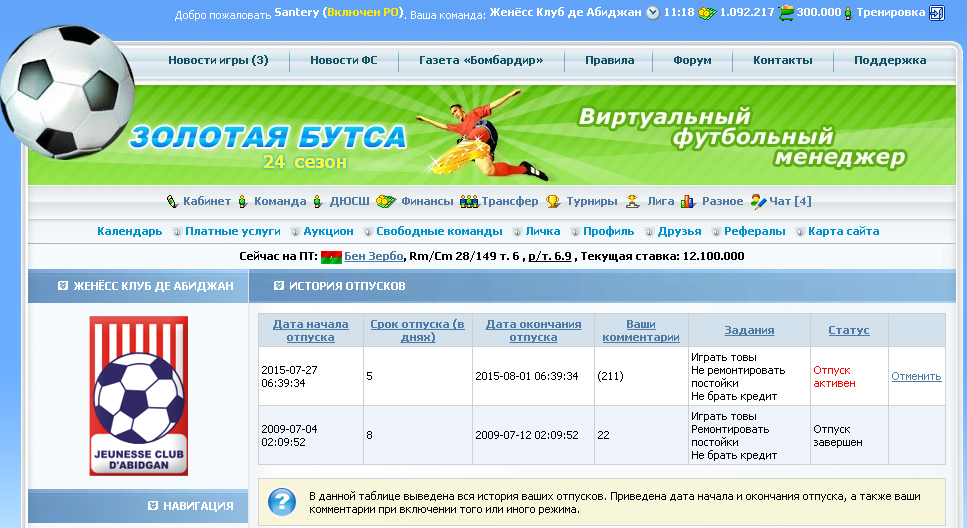
Task: Click the clock icon in top bar
Action: (x=653, y=13)
